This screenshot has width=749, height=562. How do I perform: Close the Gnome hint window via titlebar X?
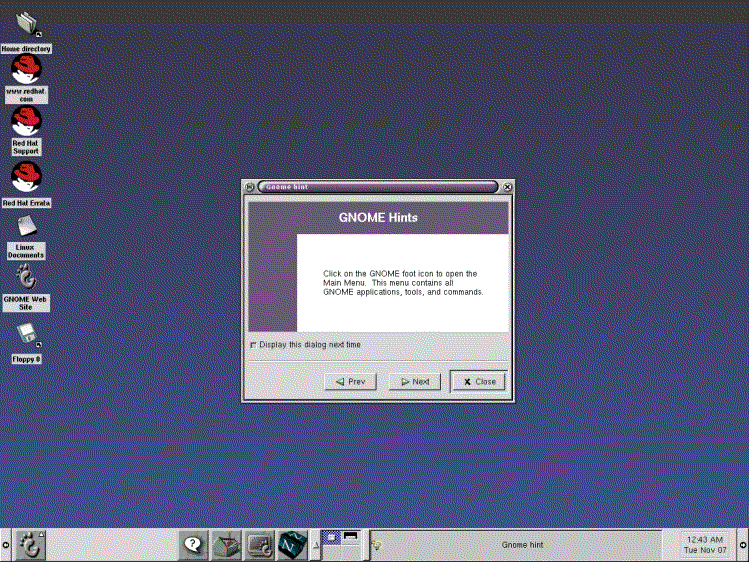tap(507, 187)
